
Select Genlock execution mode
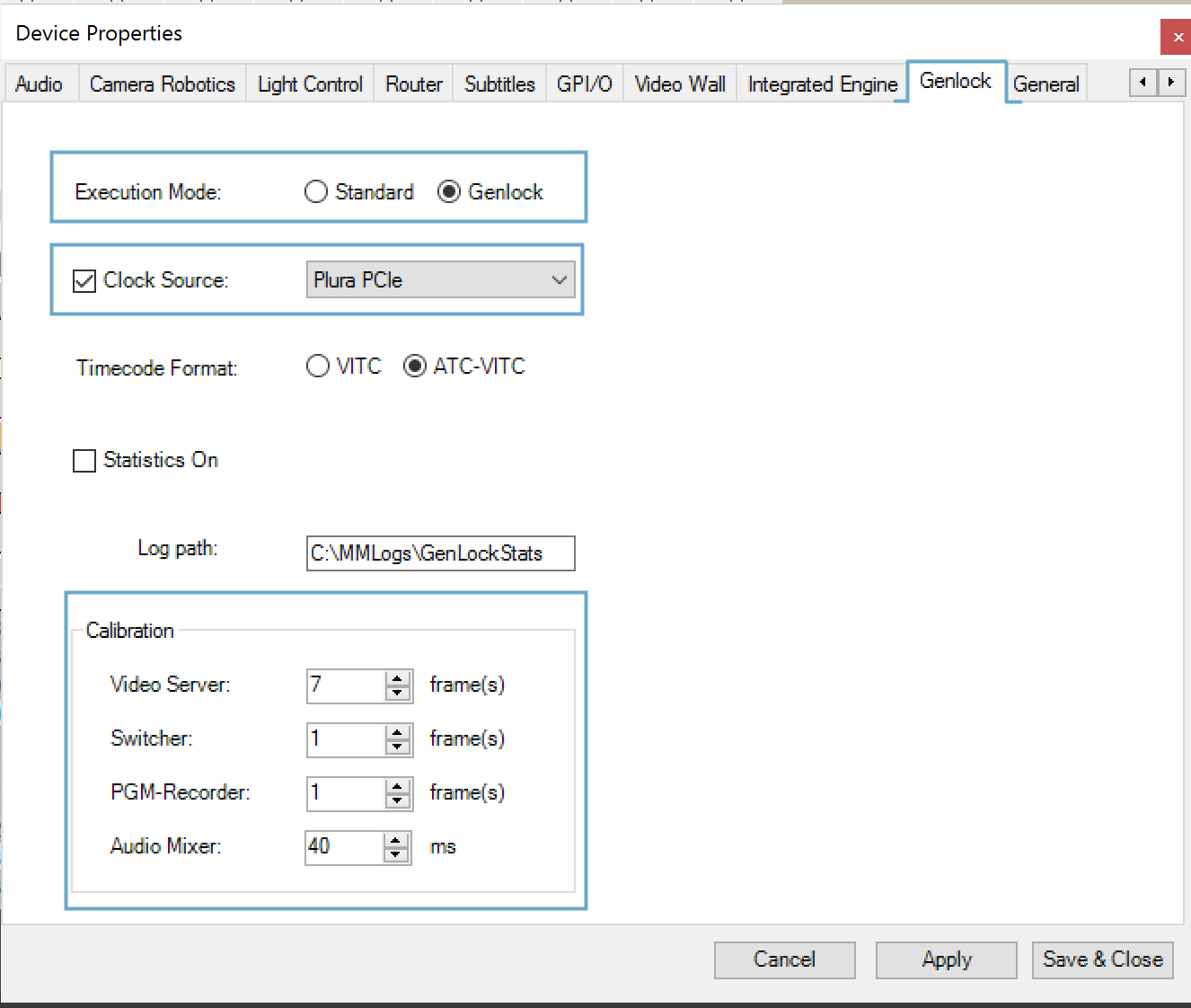point(449,192)
